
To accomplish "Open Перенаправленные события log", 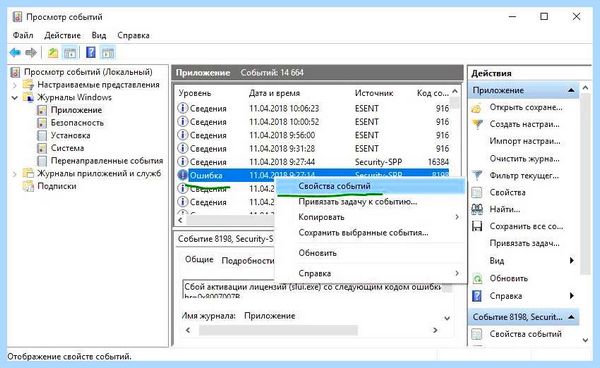I will (107, 161).
